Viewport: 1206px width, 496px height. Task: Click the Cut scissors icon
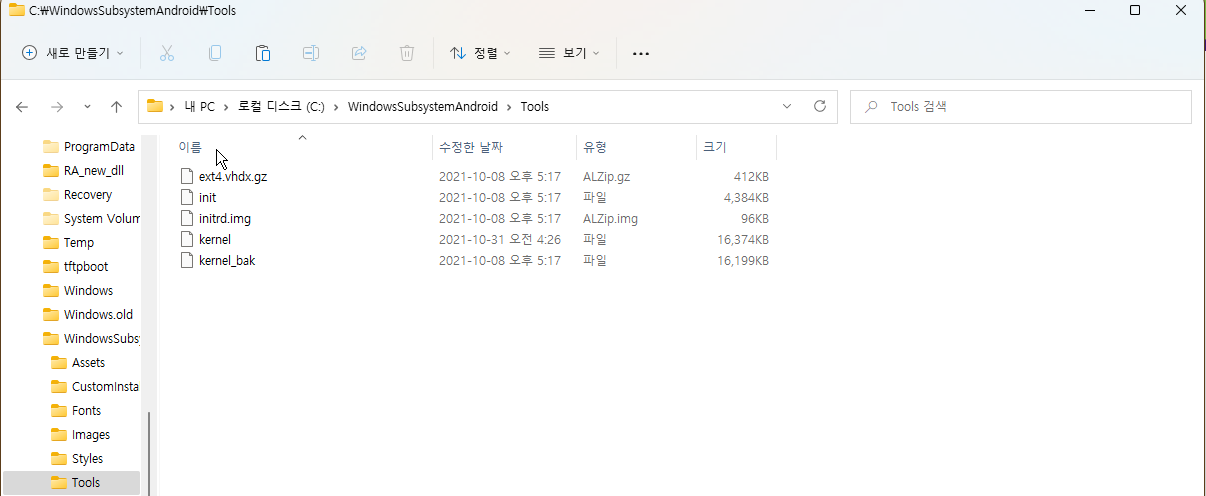pyautogui.click(x=167, y=53)
